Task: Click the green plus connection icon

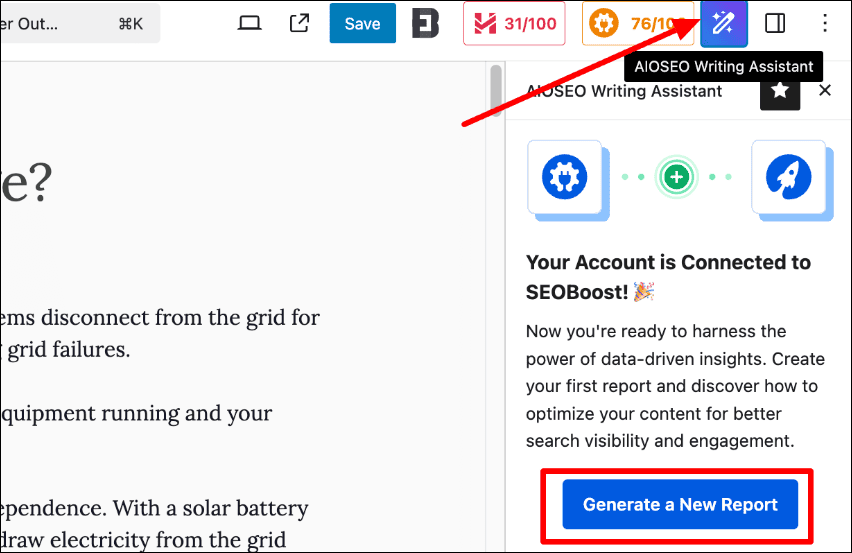Action: (x=676, y=177)
